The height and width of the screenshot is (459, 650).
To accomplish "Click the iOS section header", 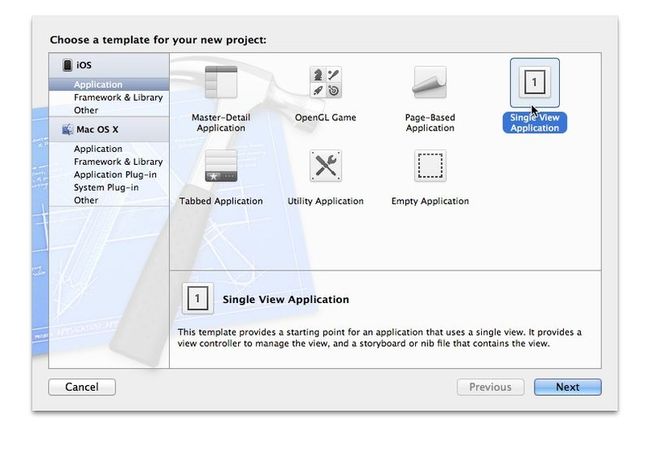I will tap(109, 66).
